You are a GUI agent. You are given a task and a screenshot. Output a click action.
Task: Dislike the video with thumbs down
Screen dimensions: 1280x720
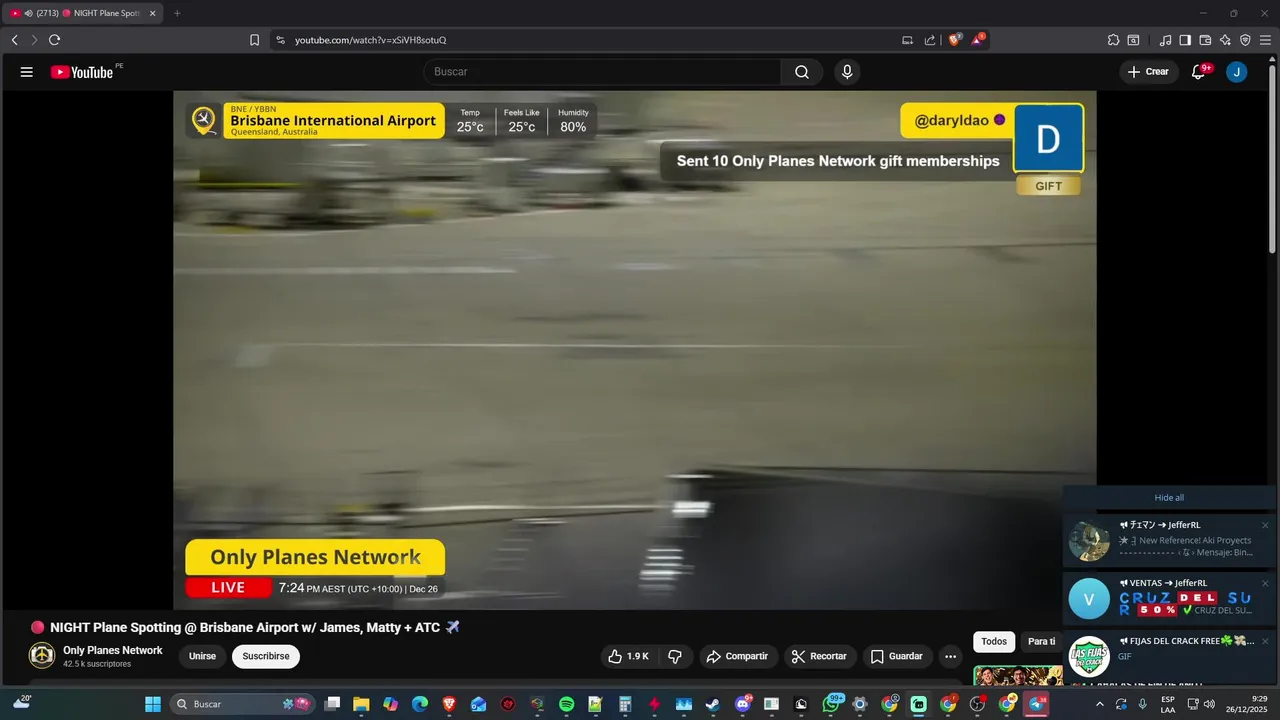pos(675,656)
